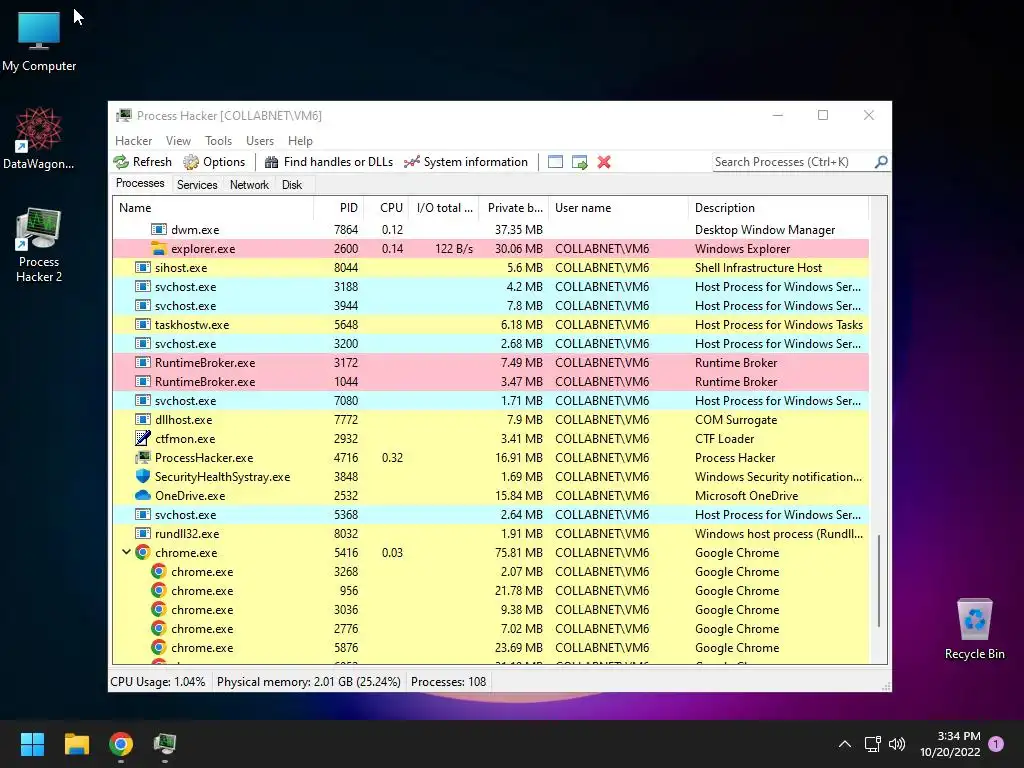Viewport: 1024px width, 768px height.
Task: Sort by Private bytes column header
Action: (514, 208)
